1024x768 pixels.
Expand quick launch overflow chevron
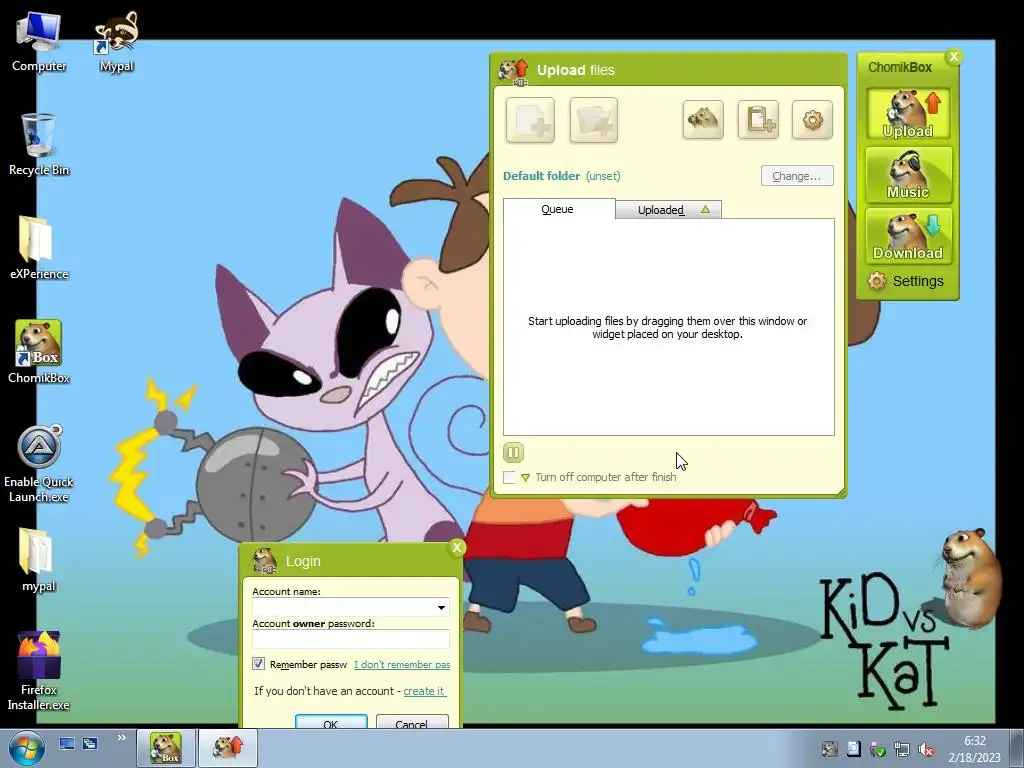point(121,738)
